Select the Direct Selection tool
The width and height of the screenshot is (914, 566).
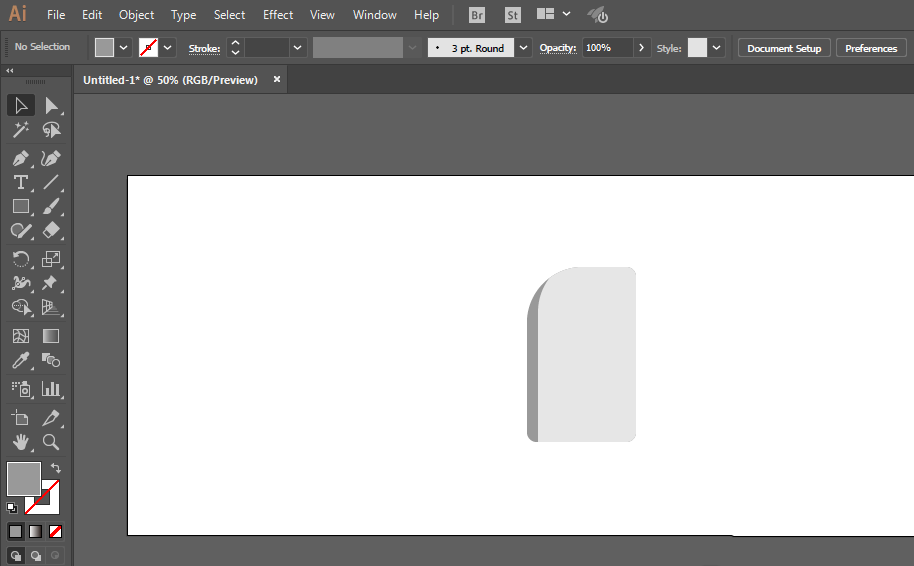pyautogui.click(x=51, y=106)
